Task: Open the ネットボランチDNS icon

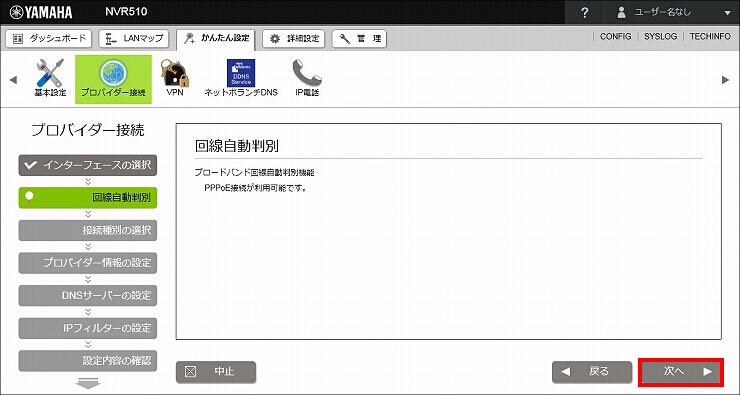Action: pyautogui.click(x=241, y=78)
